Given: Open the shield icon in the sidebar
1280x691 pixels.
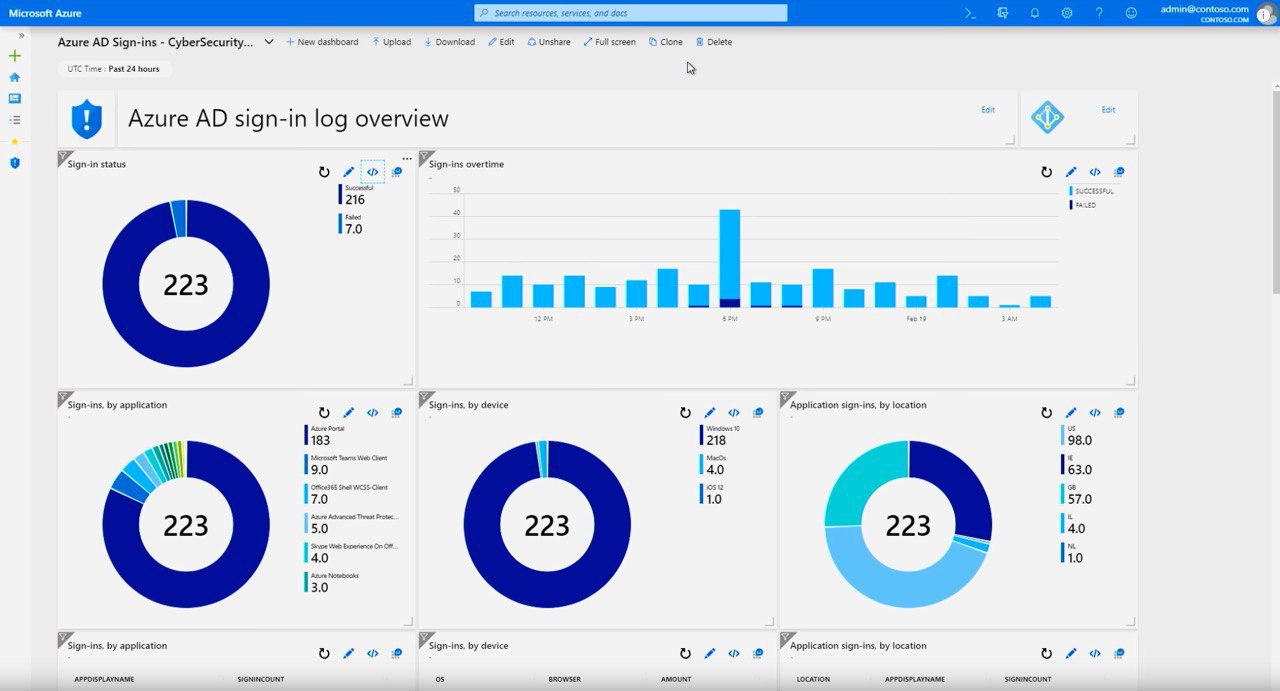Looking at the screenshot, I should [x=14, y=162].
